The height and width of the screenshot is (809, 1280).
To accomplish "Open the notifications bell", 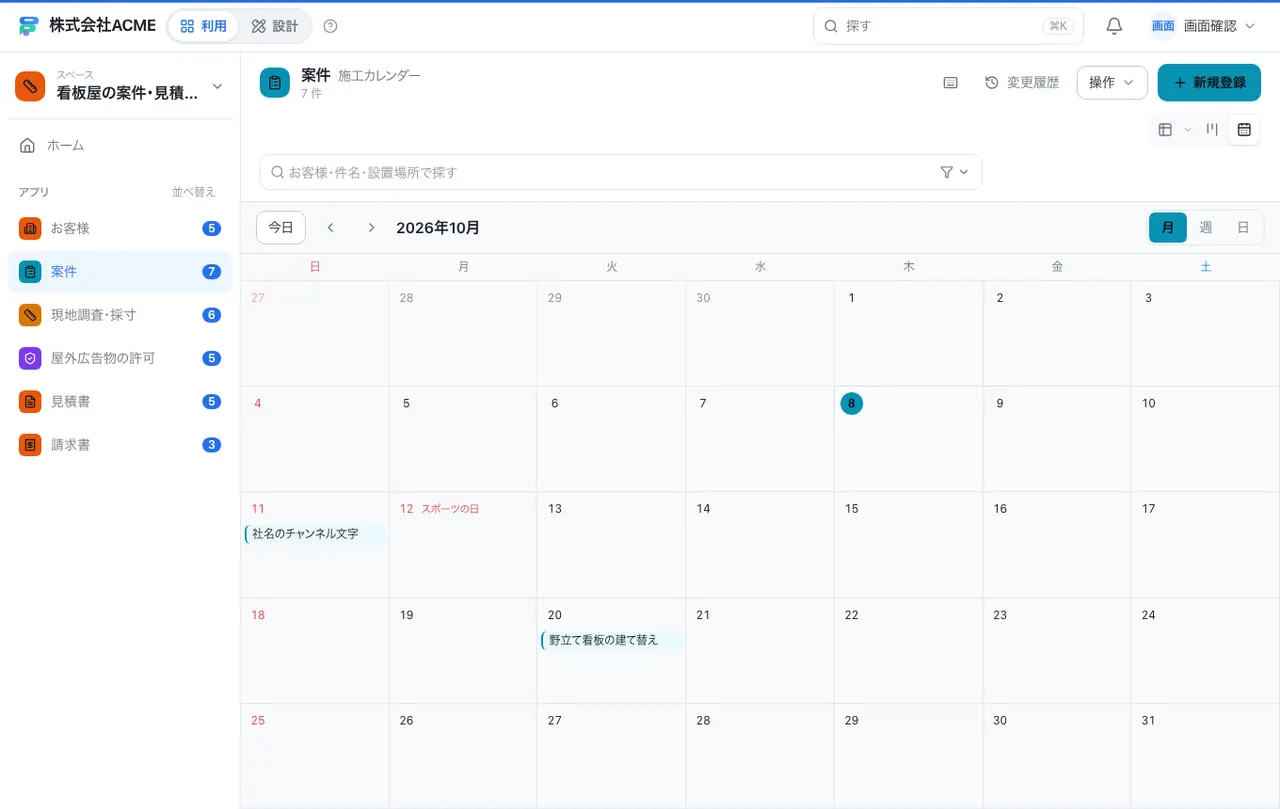I will point(1114,26).
